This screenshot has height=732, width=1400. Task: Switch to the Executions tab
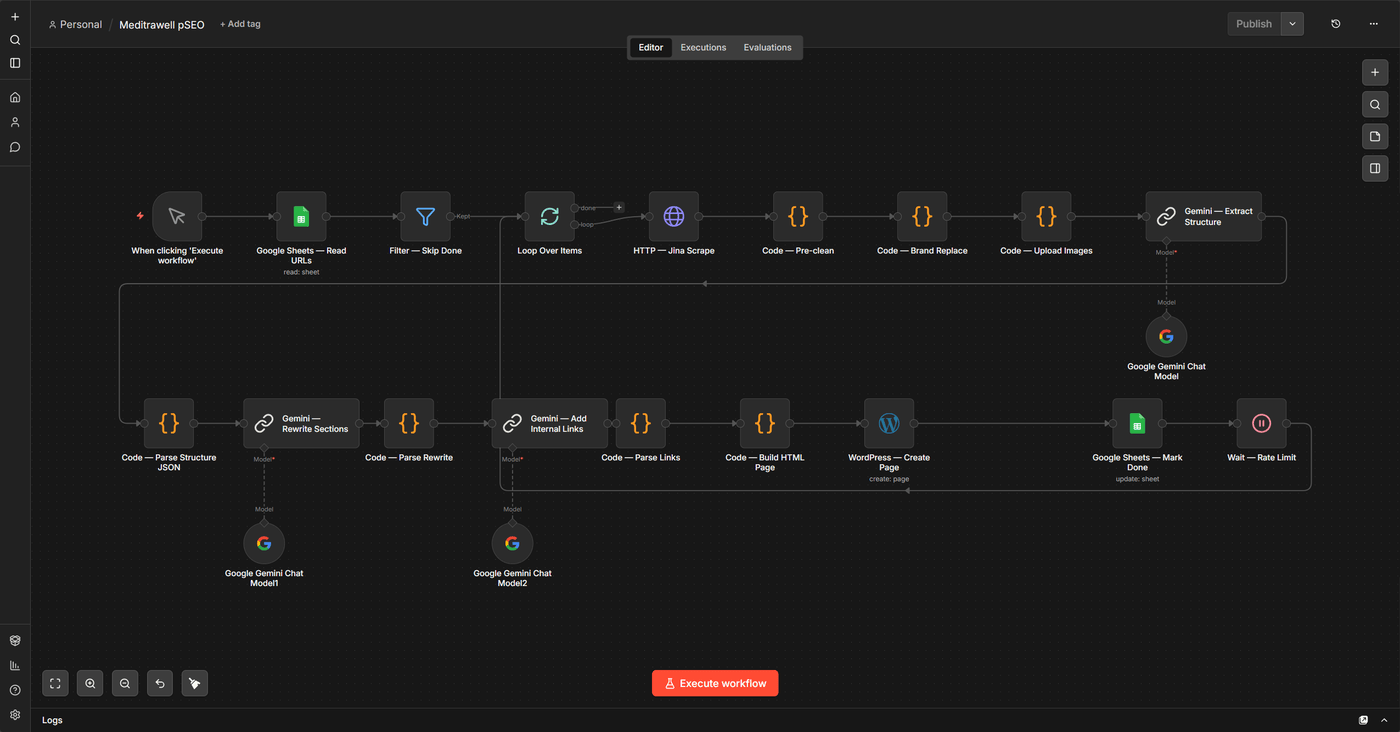point(703,47)
